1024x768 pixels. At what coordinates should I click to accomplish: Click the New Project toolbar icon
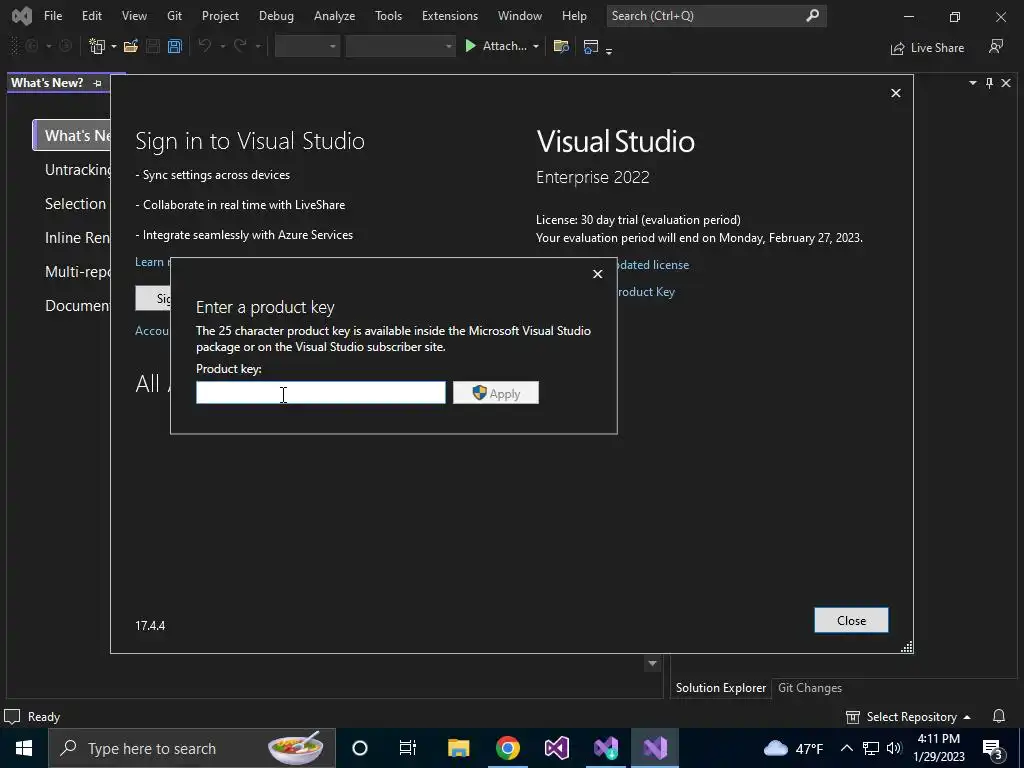(x=97, y=46)
